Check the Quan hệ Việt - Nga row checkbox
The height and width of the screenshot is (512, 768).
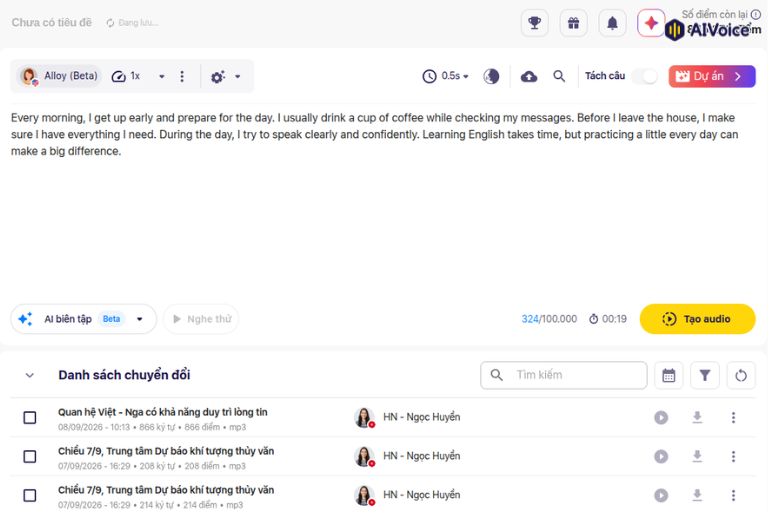point(30,417)
